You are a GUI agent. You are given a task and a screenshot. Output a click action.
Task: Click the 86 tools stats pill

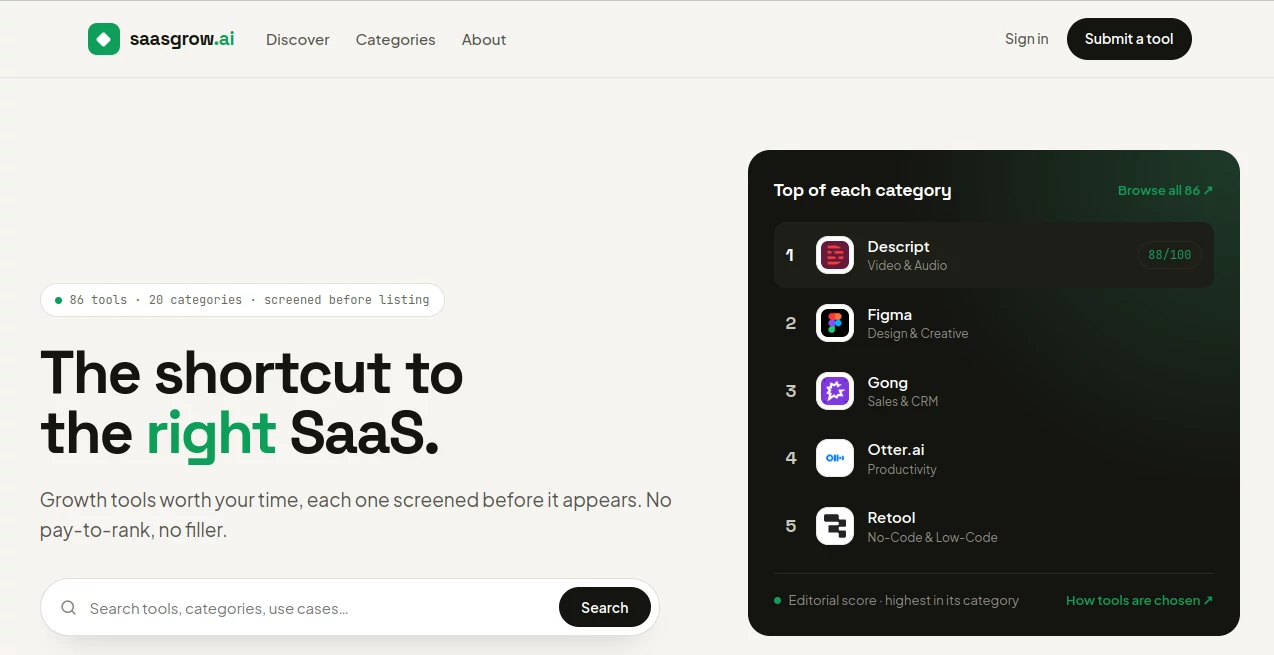pos(242,300)
